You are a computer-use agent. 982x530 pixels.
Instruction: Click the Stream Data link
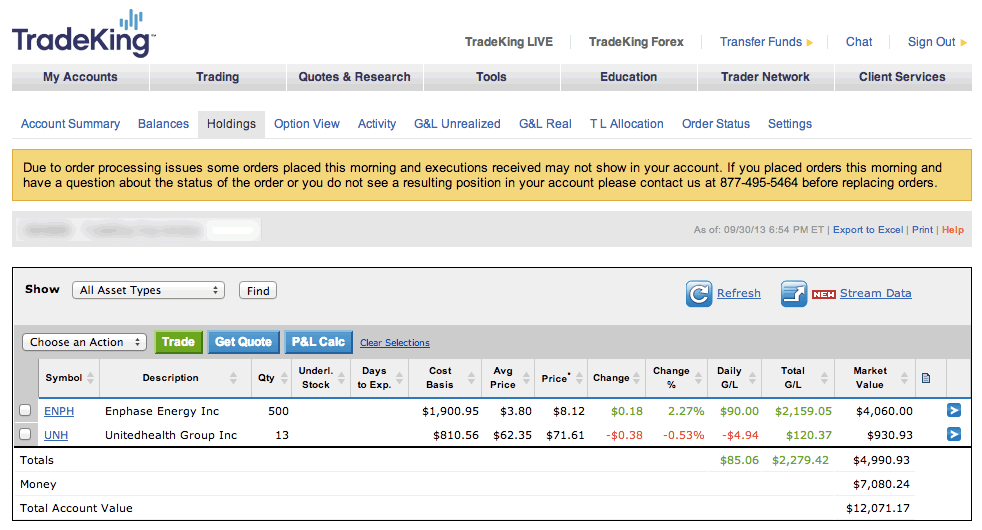pos(876,293)
